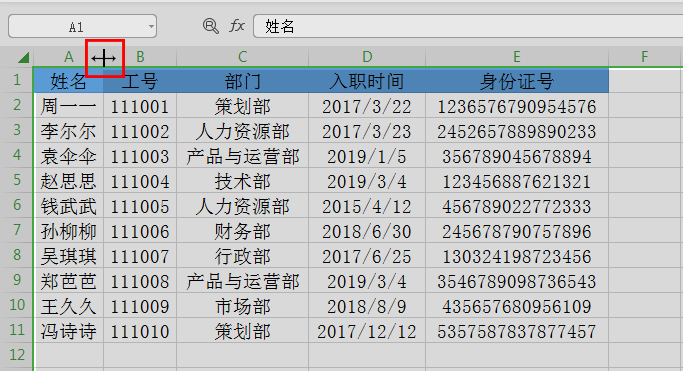Click the 行政部 department cell
The height and width of the screenshot is (371, 683).
243,256
